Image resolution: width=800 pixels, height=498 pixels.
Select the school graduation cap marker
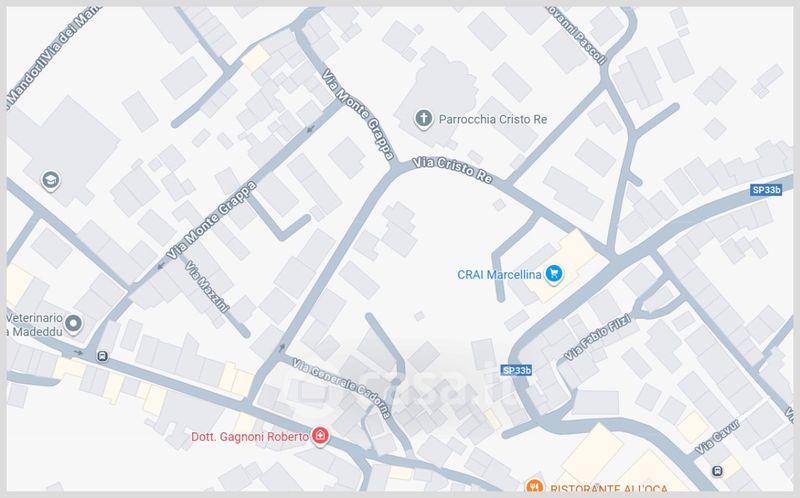point(51,180)
